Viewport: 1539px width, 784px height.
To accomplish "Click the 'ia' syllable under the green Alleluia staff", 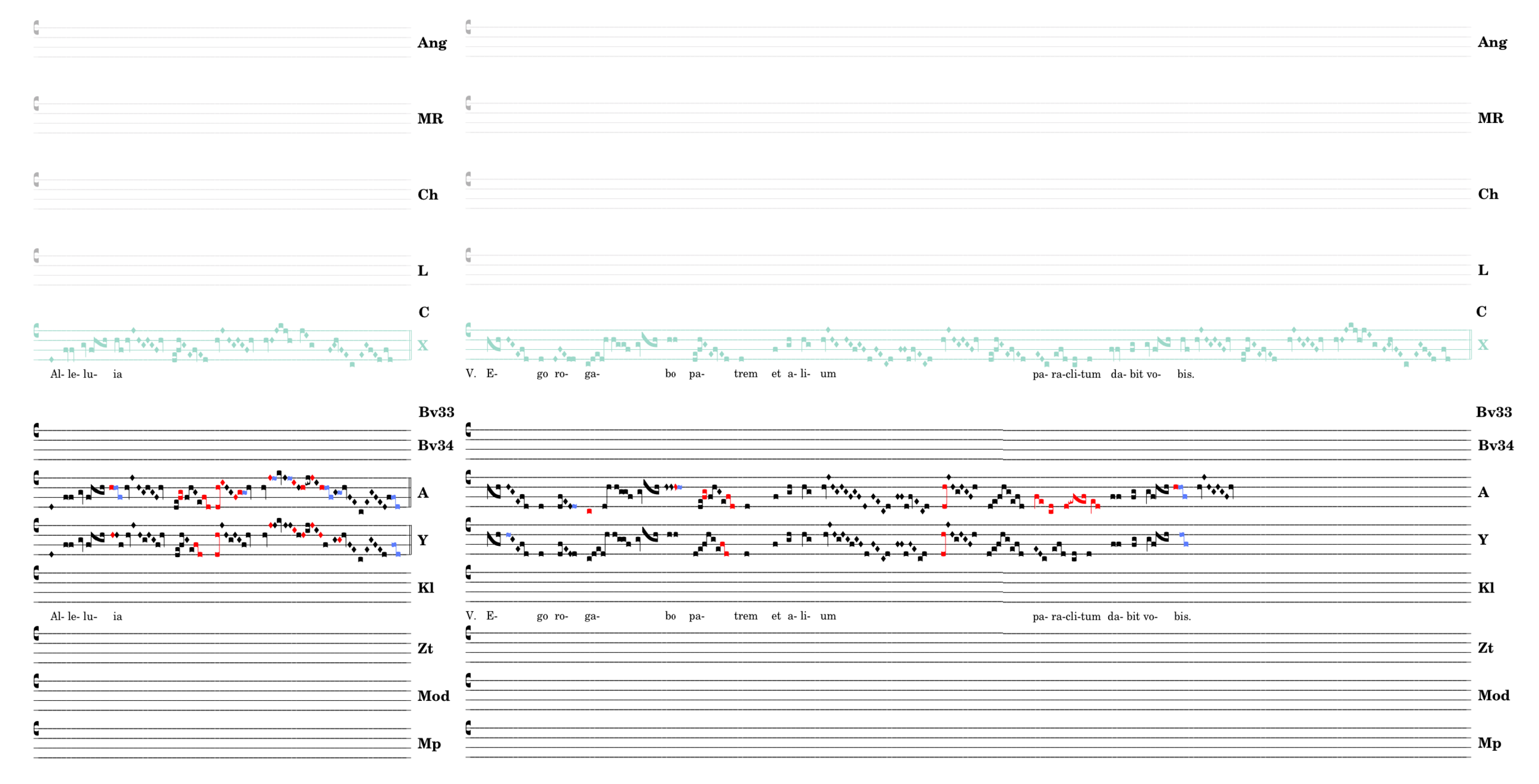I will point(117,375).
